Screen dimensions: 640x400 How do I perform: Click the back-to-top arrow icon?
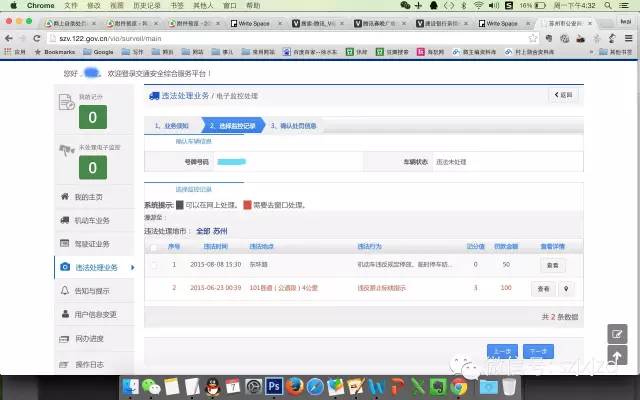click(x=617, y=356)
